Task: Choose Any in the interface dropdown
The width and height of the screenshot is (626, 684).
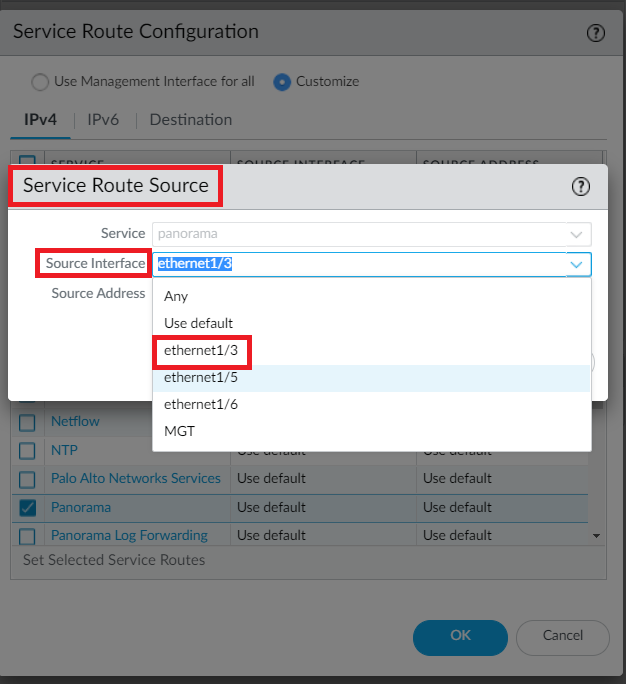Action: pos(176,296)
